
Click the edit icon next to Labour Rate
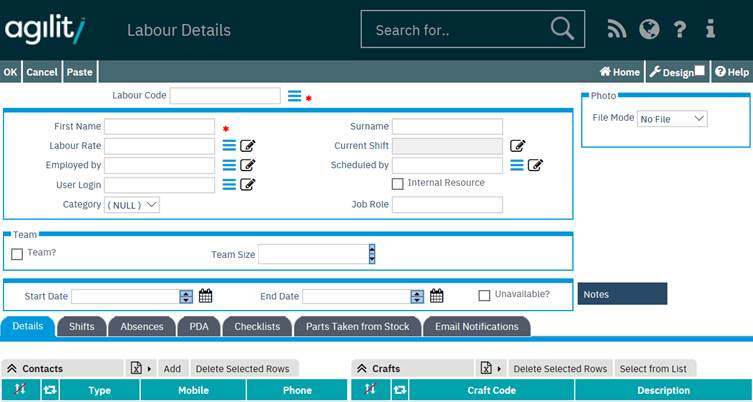[x=248, y=146]
